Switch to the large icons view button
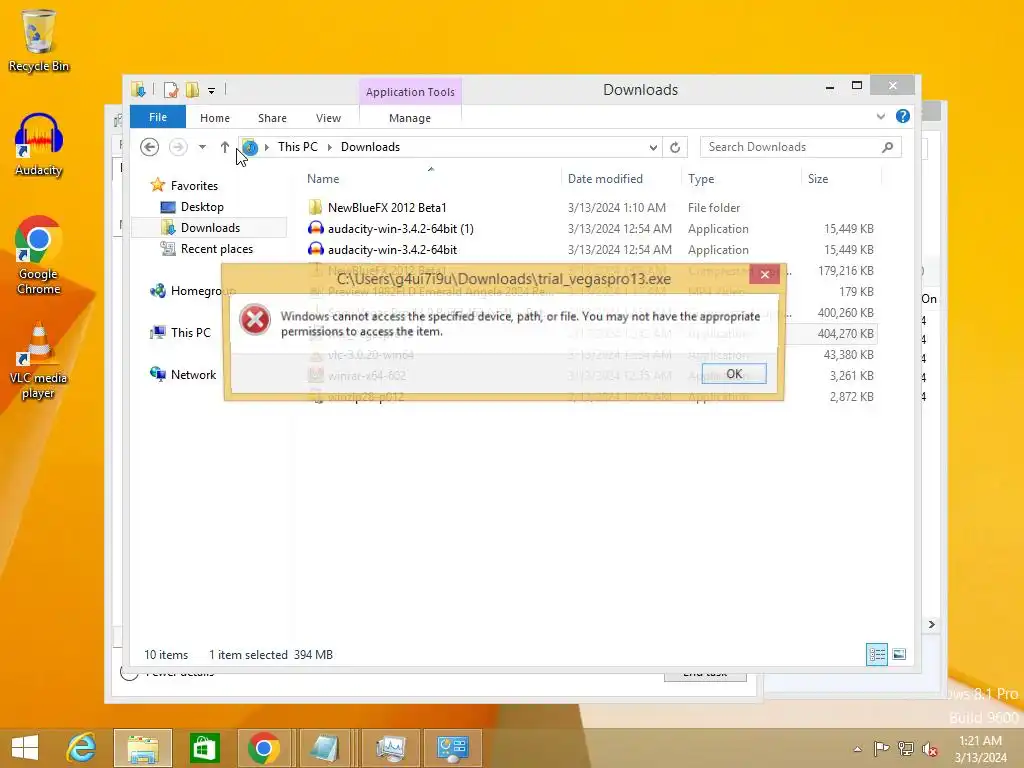1024x768 pixels. tap(899, 654)
